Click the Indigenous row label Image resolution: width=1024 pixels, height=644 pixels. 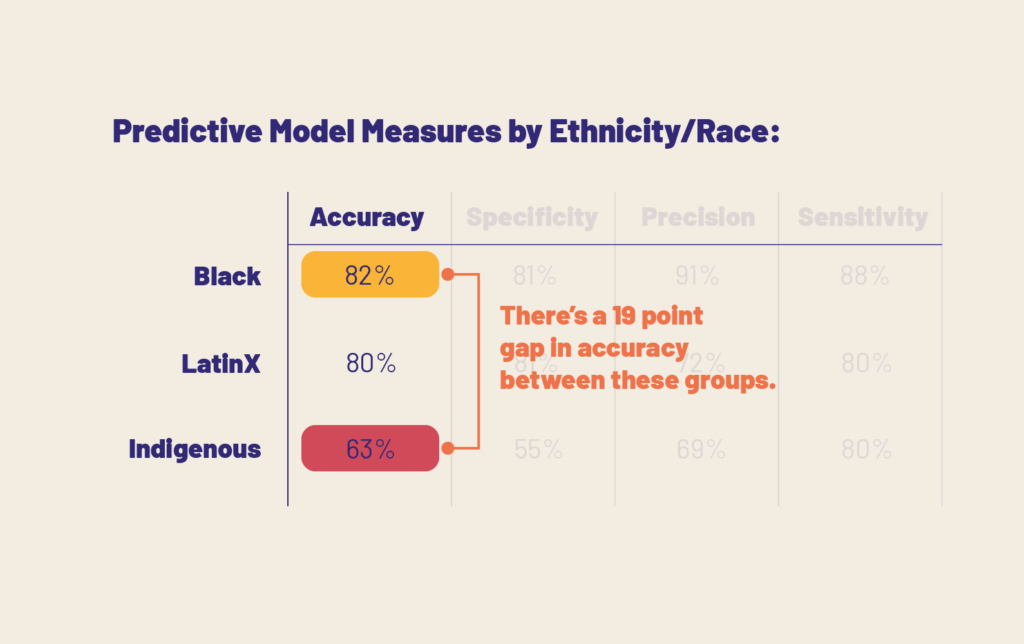click(x=195, y=449)
